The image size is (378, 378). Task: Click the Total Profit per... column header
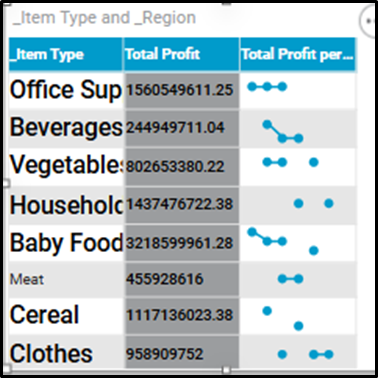tap(298, 55)
